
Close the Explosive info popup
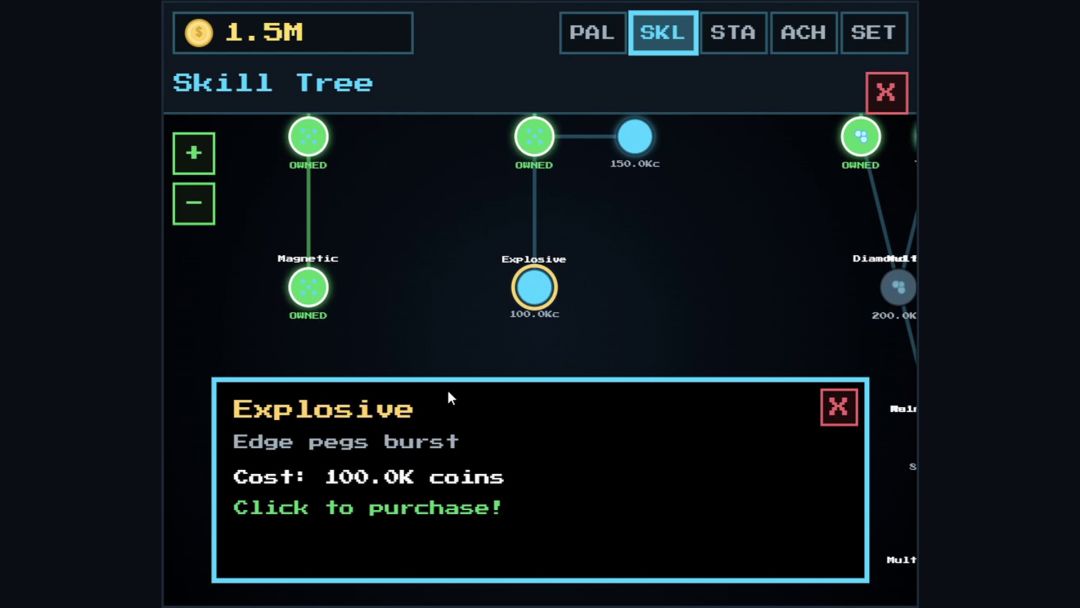pyautogui.click(x=838, y=407)
